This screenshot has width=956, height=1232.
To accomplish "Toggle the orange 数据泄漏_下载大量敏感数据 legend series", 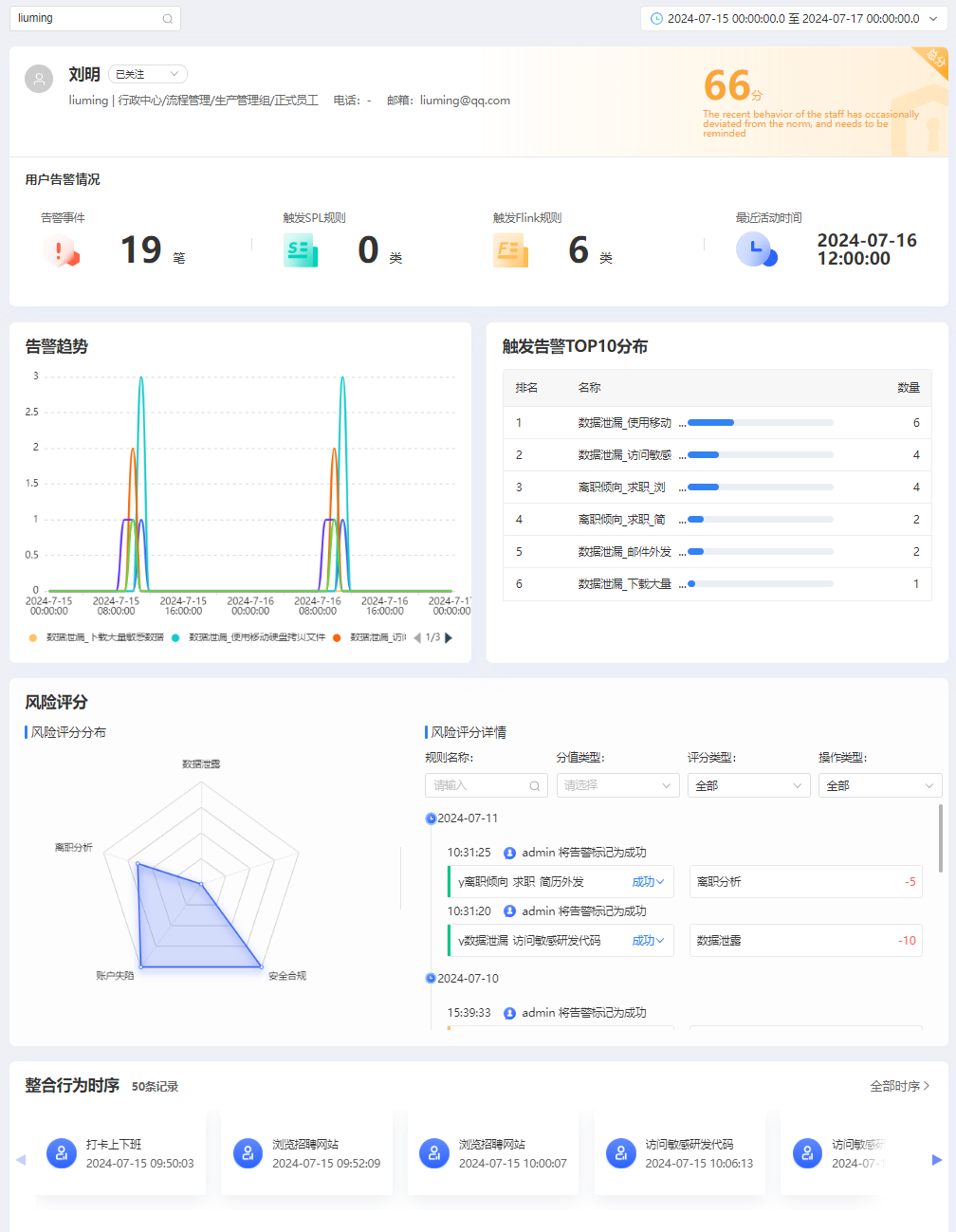I will click(97, 637).
